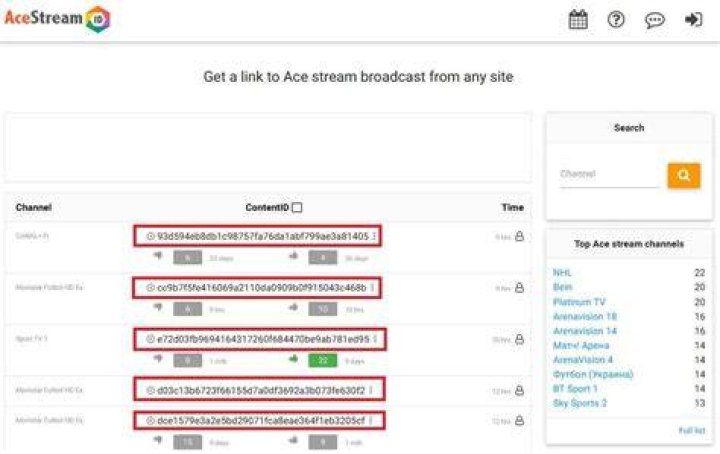This screenshot has width=720, height=454.
Task: Toggle the ContentID header checkbox
Action: coord(297,207)
